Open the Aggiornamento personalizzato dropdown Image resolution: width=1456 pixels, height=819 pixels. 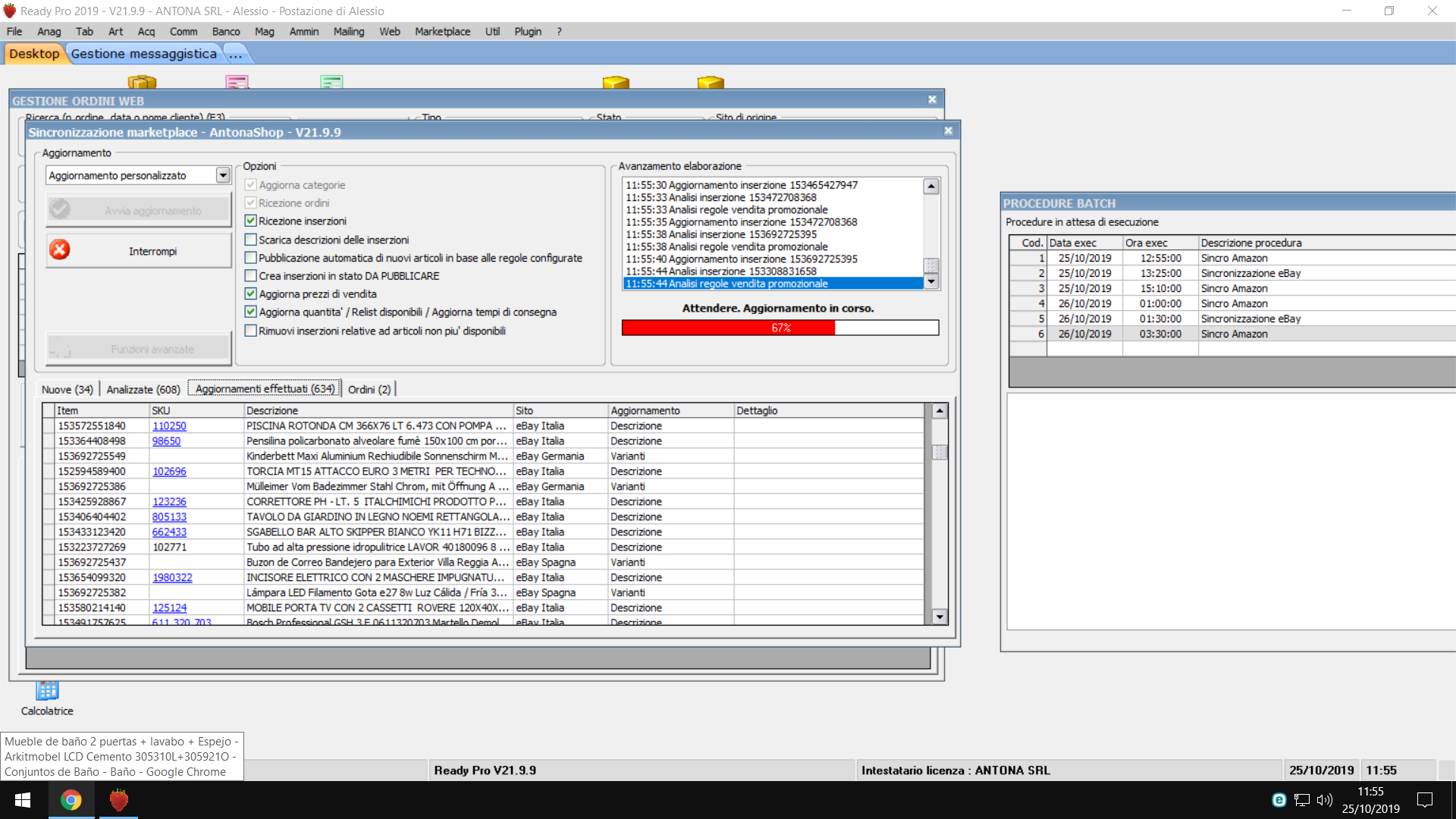pyautogui.click(x=223, y=175)
